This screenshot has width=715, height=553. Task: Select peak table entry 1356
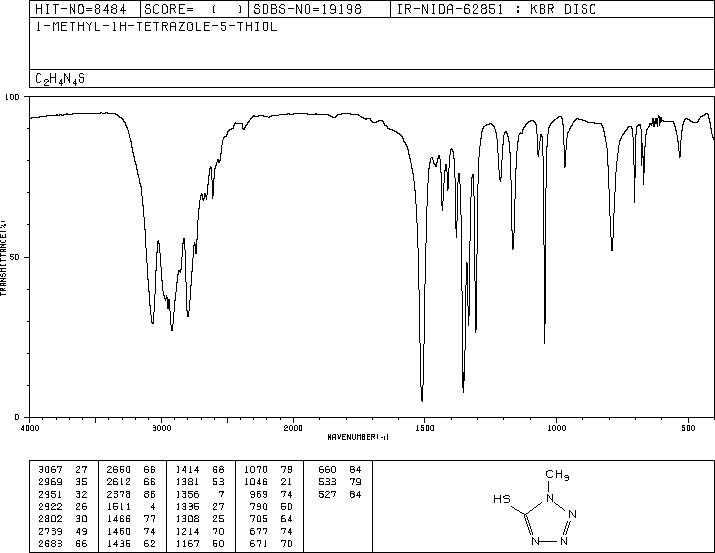pos(187,494)
